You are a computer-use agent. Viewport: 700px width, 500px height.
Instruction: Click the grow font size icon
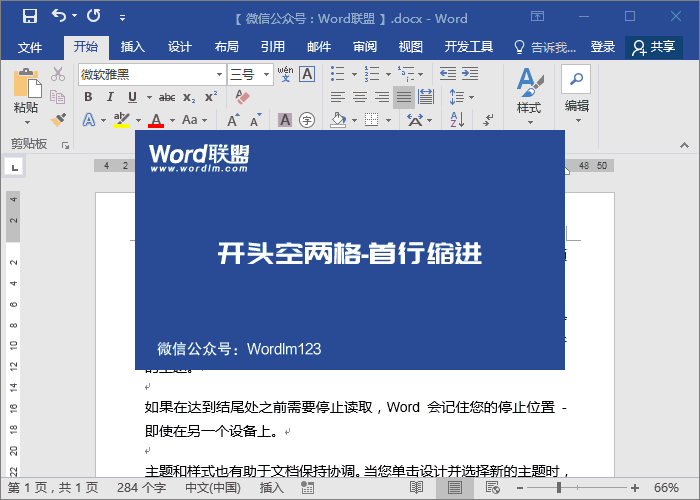coord(233,120)
